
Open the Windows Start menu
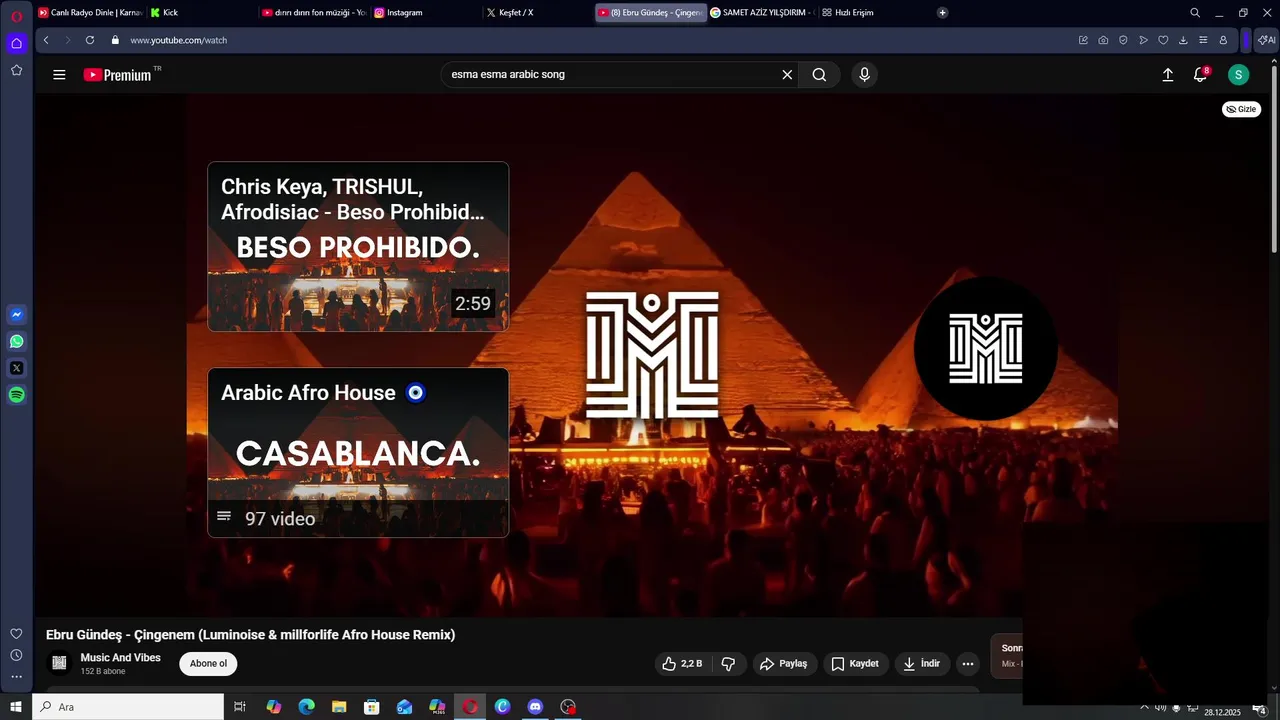pos(16,707)
